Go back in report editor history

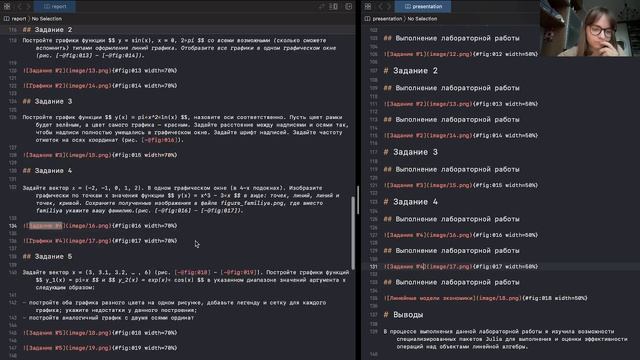point(19,6)
